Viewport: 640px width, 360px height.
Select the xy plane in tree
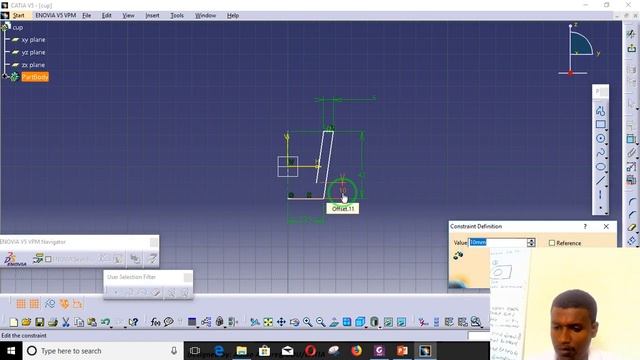click(x=33, y=40)
